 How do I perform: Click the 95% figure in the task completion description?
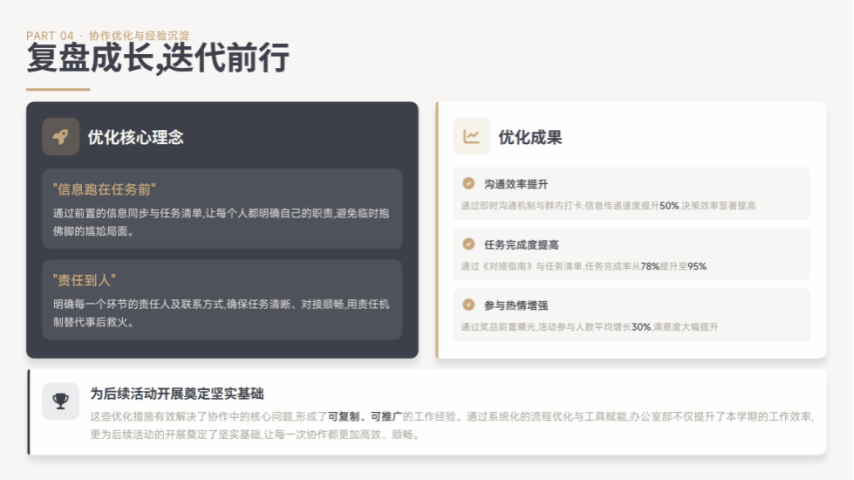coord(696,266)
